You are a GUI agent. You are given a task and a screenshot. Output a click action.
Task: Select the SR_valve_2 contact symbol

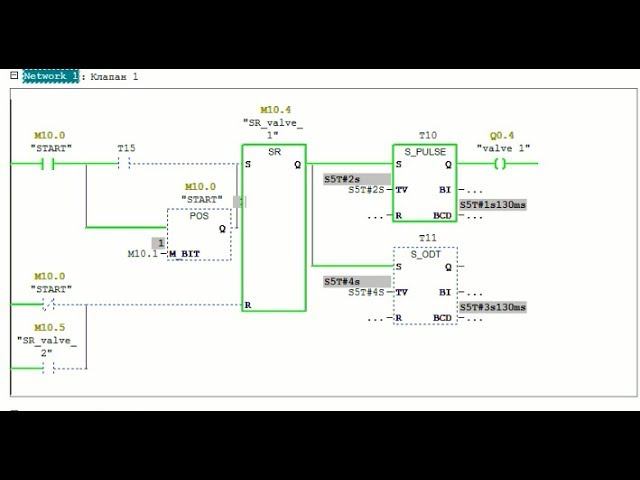[49, 369]
